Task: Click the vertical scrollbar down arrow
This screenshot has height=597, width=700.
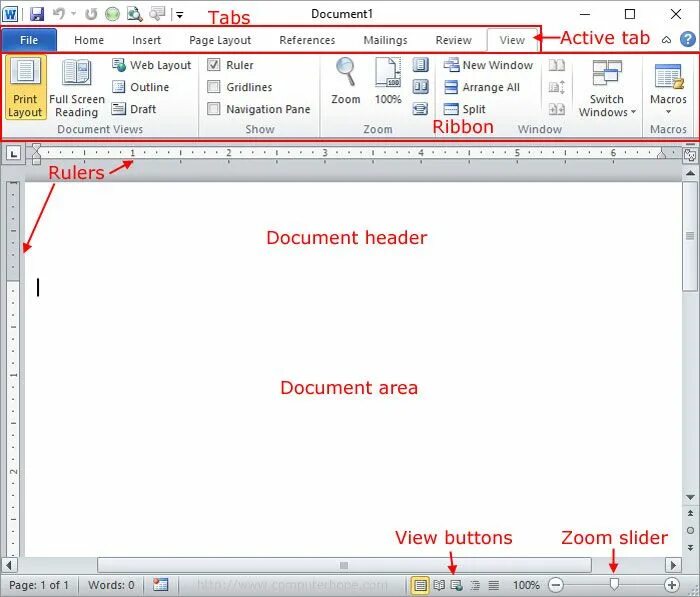Action: tap(690, 497)
